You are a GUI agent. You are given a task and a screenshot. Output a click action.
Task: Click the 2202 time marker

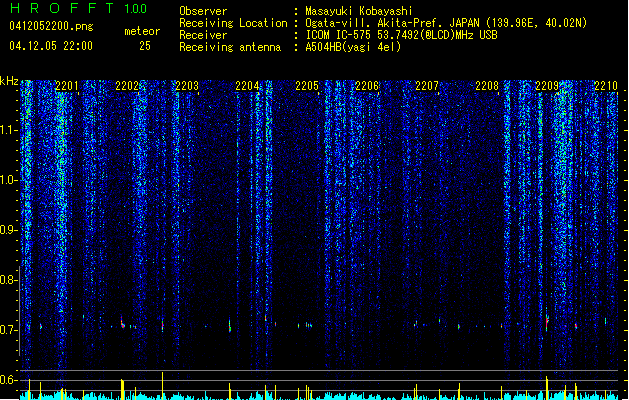click(x=127, y=86)
